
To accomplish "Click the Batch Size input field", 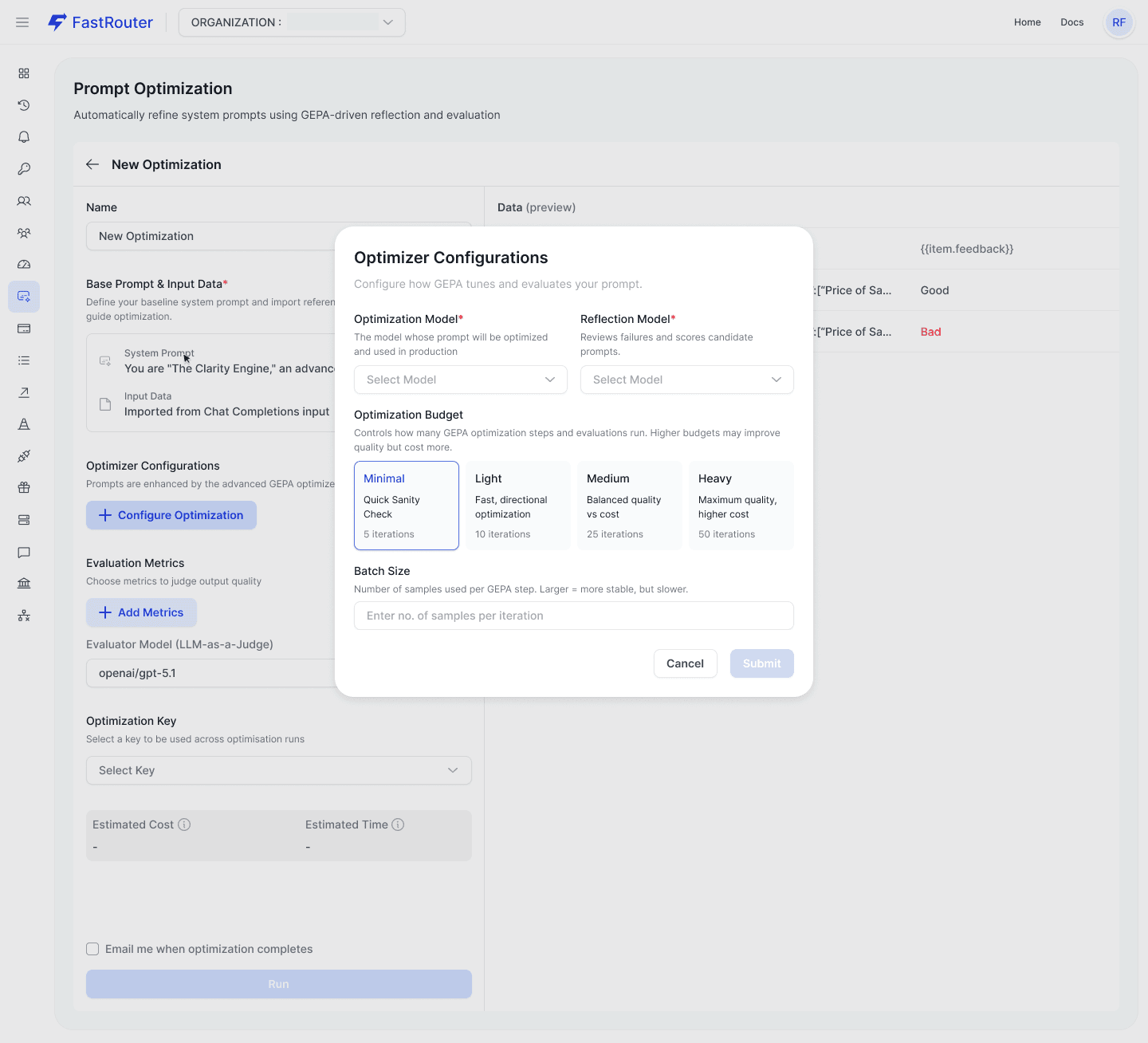I will point(574,616).
